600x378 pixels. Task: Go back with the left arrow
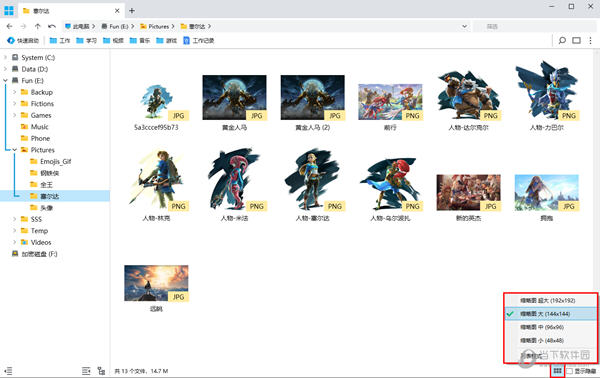click(x=10, y=26)
